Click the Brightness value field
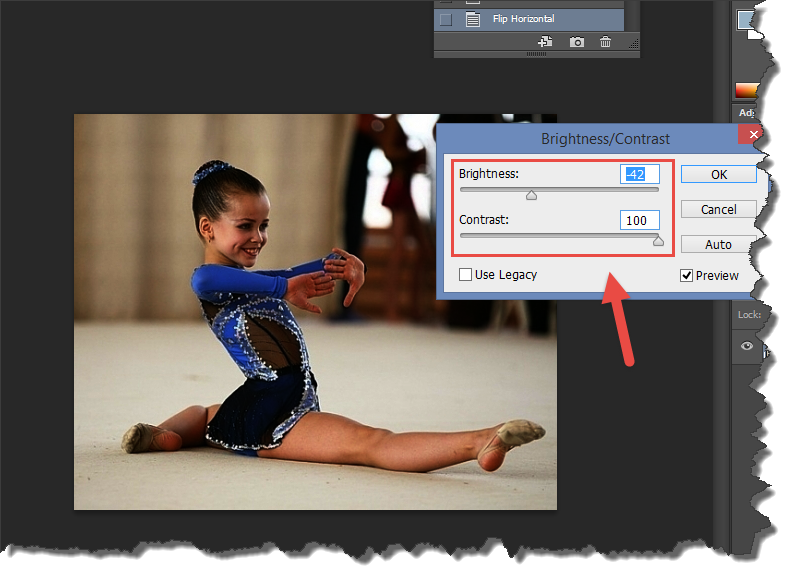 tap(640, 174)
